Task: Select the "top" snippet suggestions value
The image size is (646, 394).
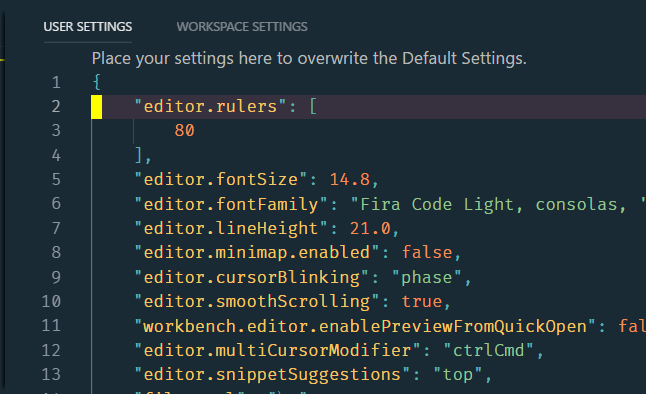Action: point(457,375)
